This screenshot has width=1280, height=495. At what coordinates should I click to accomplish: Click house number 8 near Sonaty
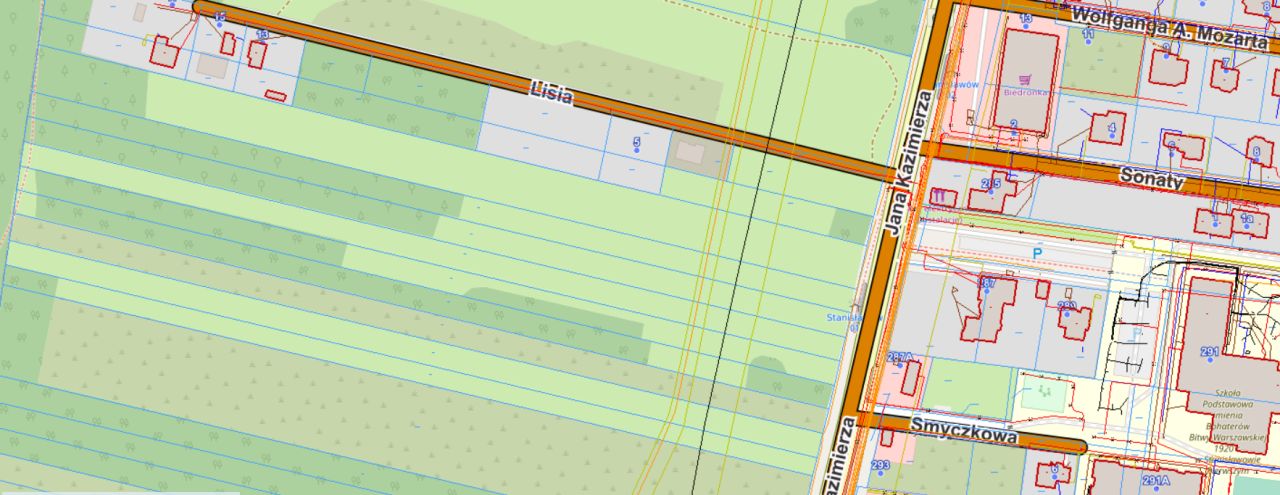tap(1255, 150)
